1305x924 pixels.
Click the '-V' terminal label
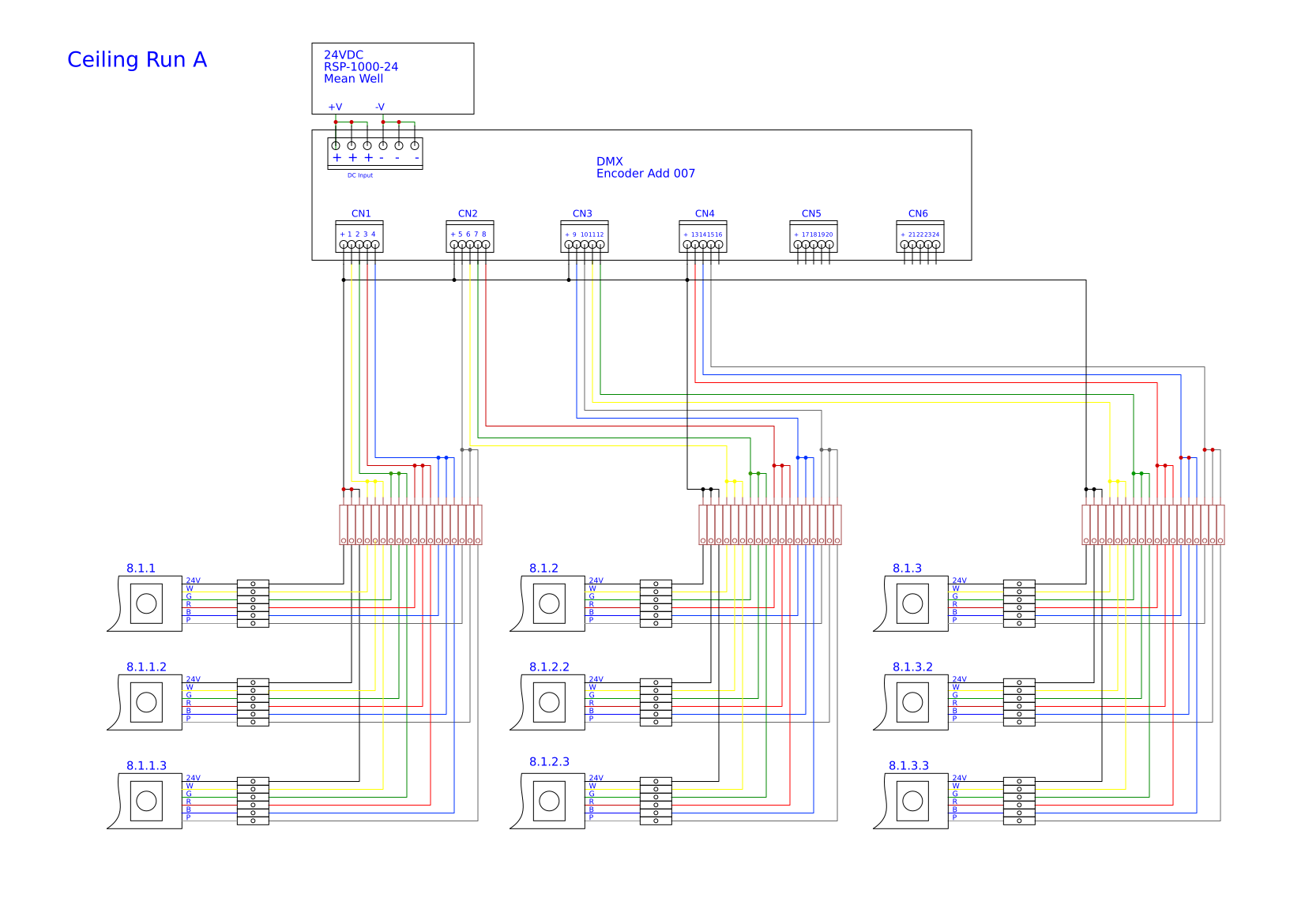point(380,107)
